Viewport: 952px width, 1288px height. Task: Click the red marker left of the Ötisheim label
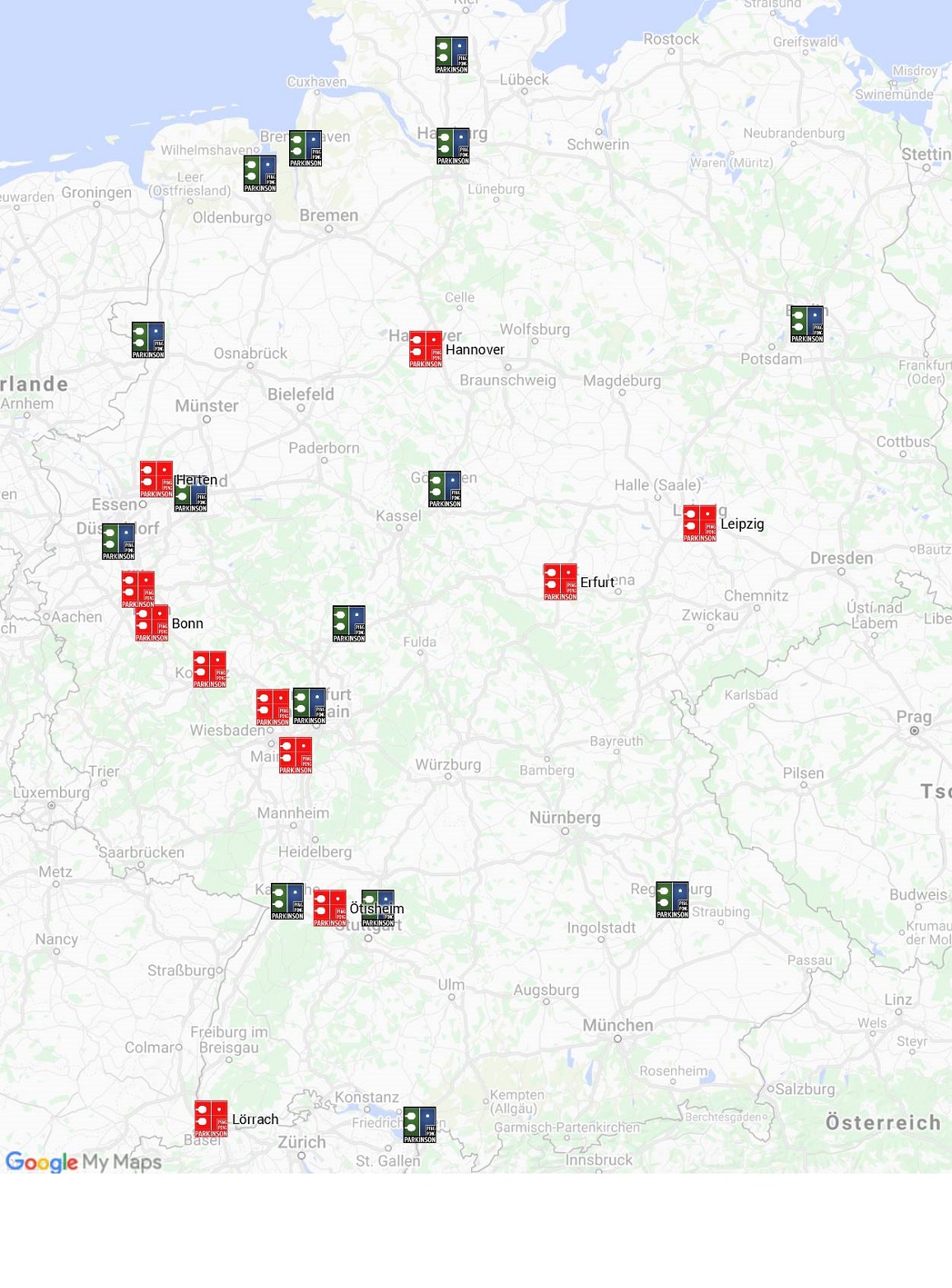(x=329, y=908)
